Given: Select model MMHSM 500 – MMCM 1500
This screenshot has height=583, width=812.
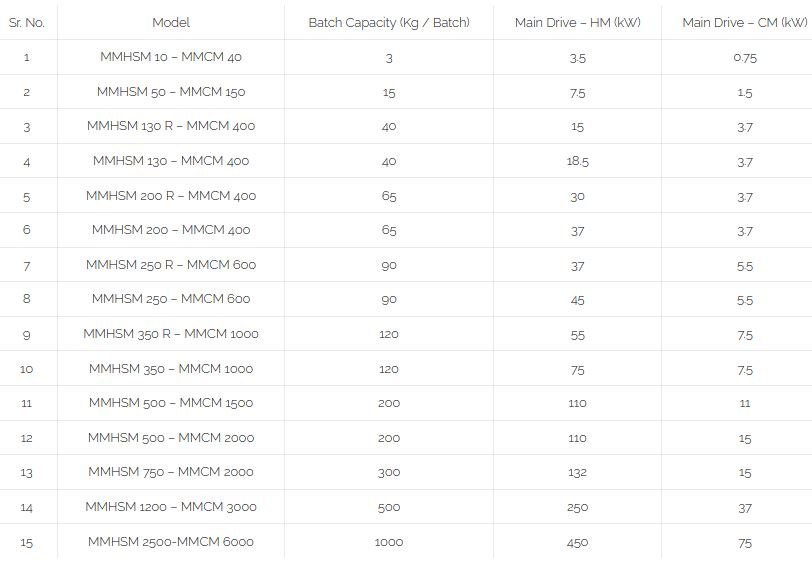Looking at the screenshot, I should [x=171, y=403].
